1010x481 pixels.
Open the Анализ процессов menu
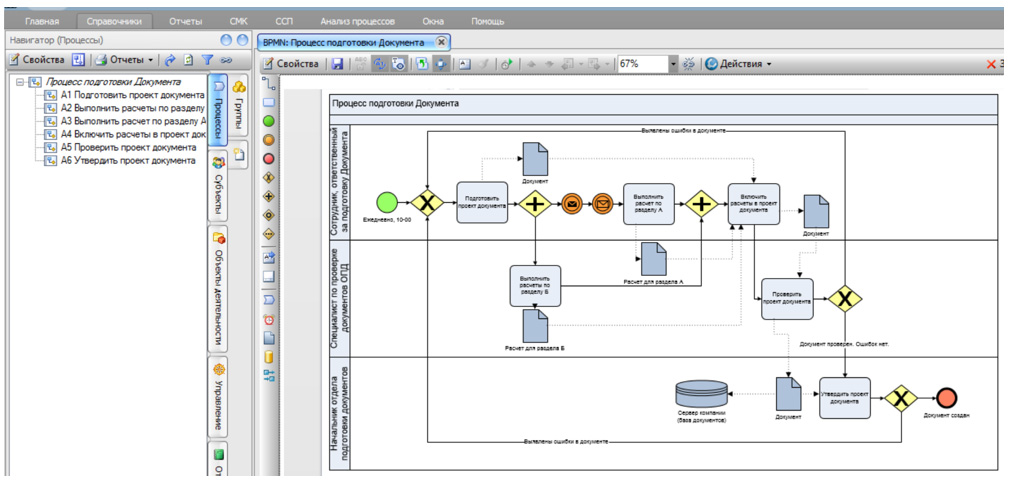point(357,20)
